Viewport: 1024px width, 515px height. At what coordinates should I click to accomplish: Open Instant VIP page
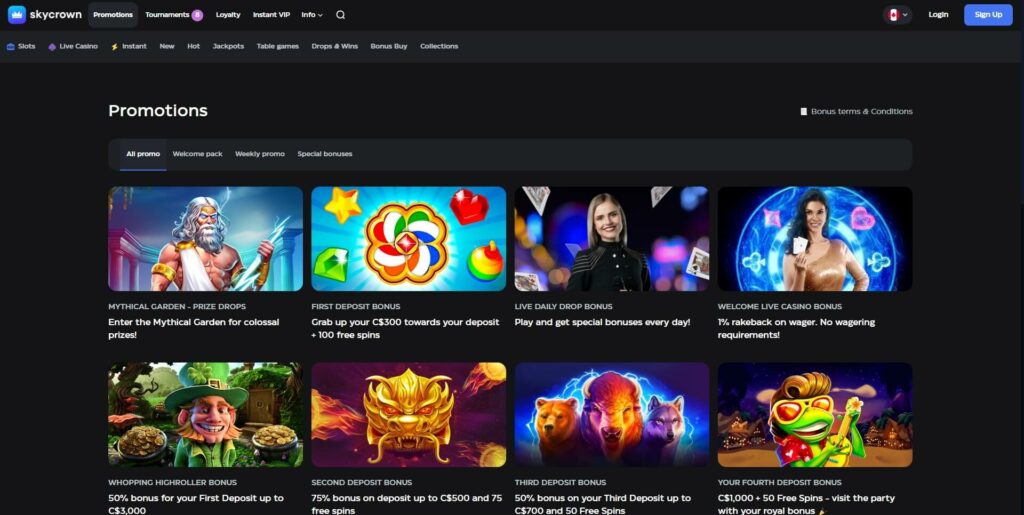tap(271, 14)
